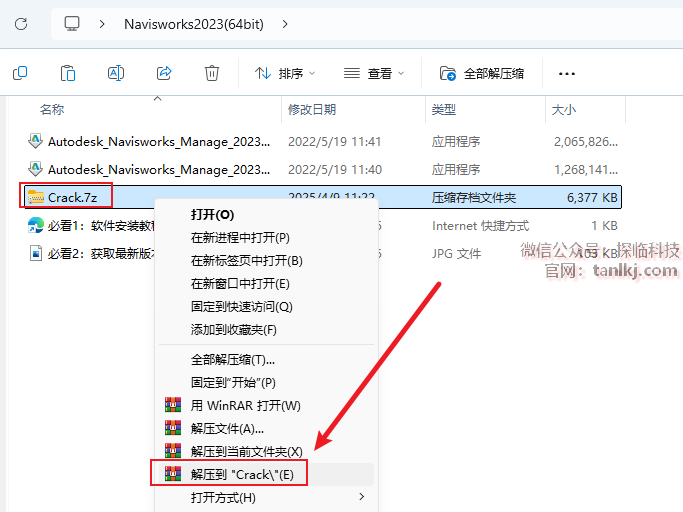Choose 解压到当前文件夹(X)
The width and height of the screenshot is (683, 512).
pos(247,451)
